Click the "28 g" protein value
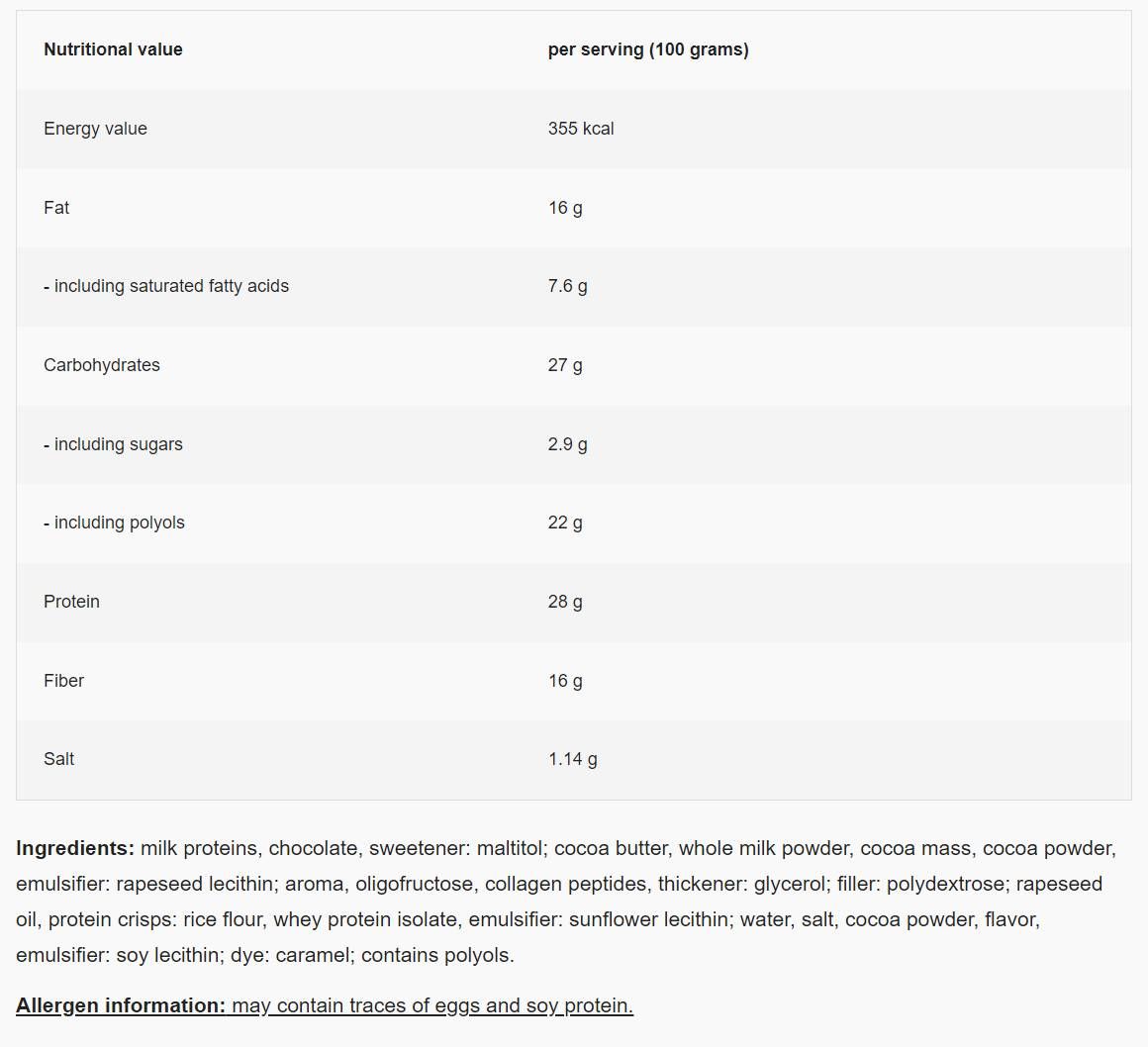This screenshot has width=1148, height=1047. pos(565,602)
